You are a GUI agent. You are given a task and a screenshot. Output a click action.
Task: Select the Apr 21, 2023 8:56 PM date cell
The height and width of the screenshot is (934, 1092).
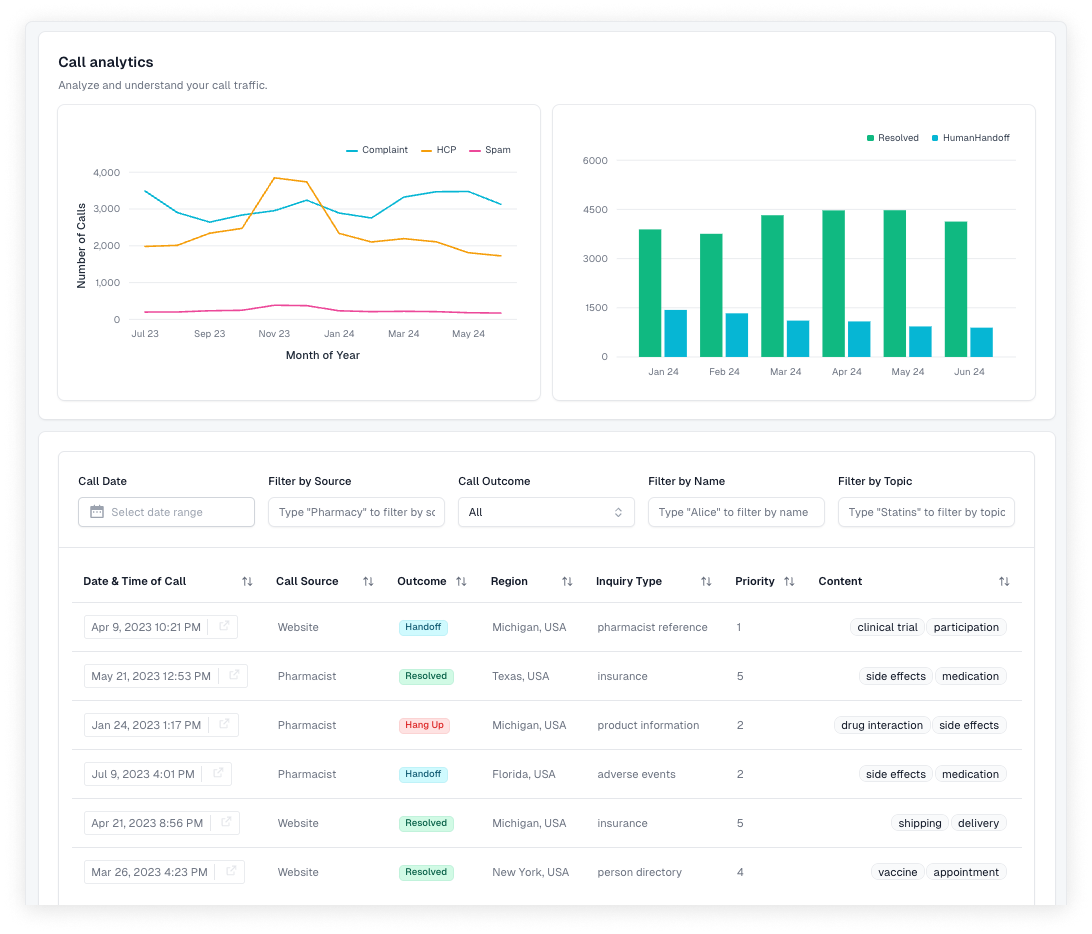162,823
